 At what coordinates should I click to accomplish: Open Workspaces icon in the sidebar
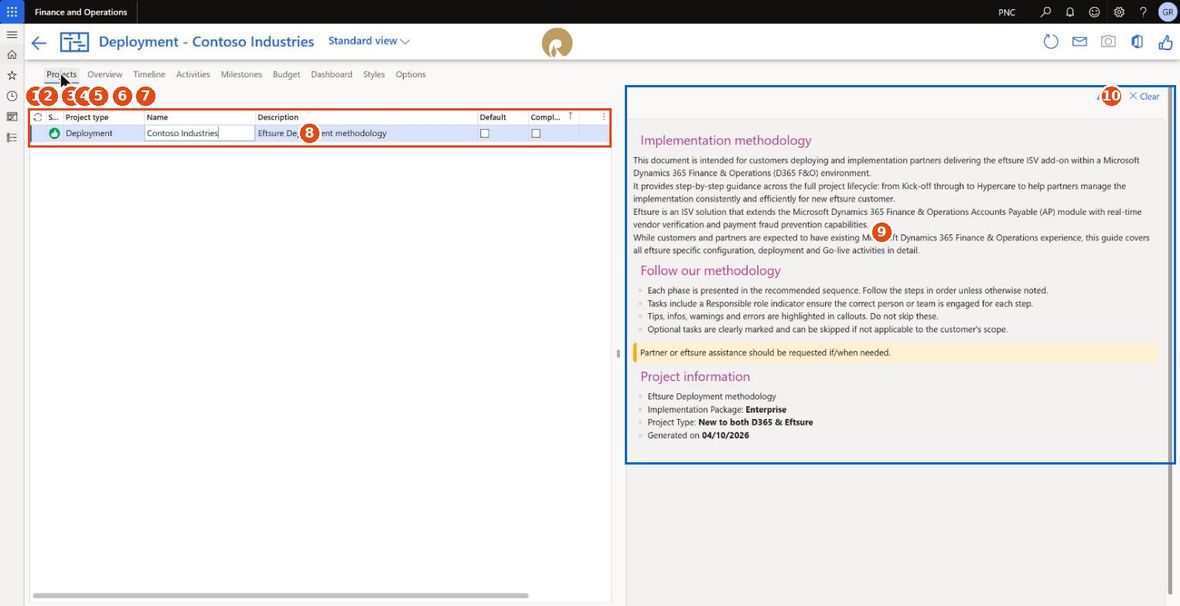pyautogui.click(x=12, y=117)
